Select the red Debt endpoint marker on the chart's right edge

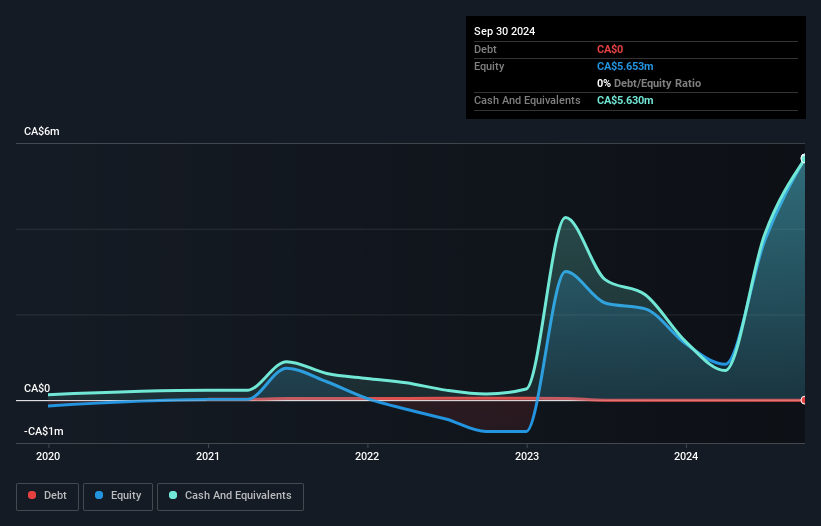tap(804, 400)
